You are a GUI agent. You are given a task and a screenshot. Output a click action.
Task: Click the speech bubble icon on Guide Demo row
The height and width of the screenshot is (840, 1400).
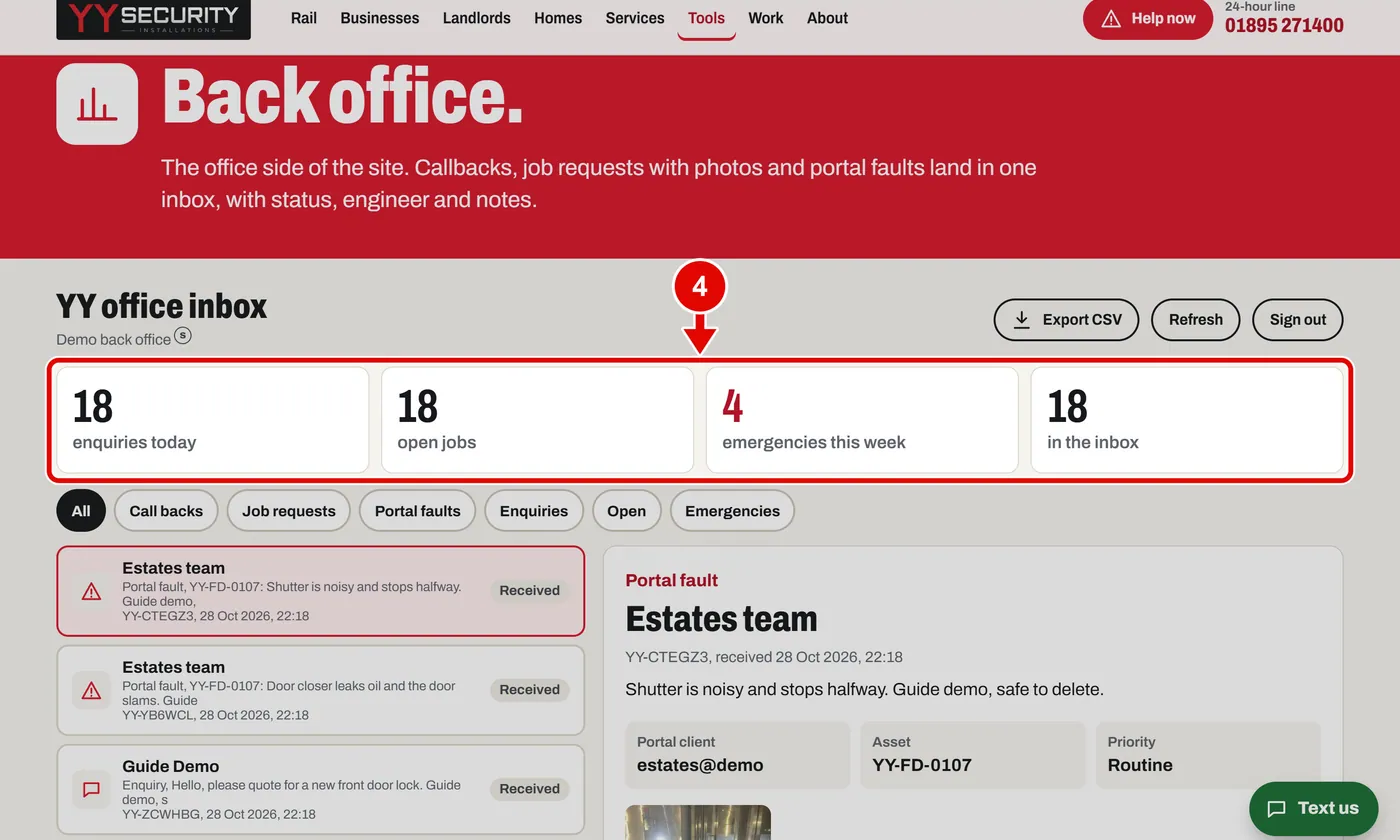pos(91,790)
